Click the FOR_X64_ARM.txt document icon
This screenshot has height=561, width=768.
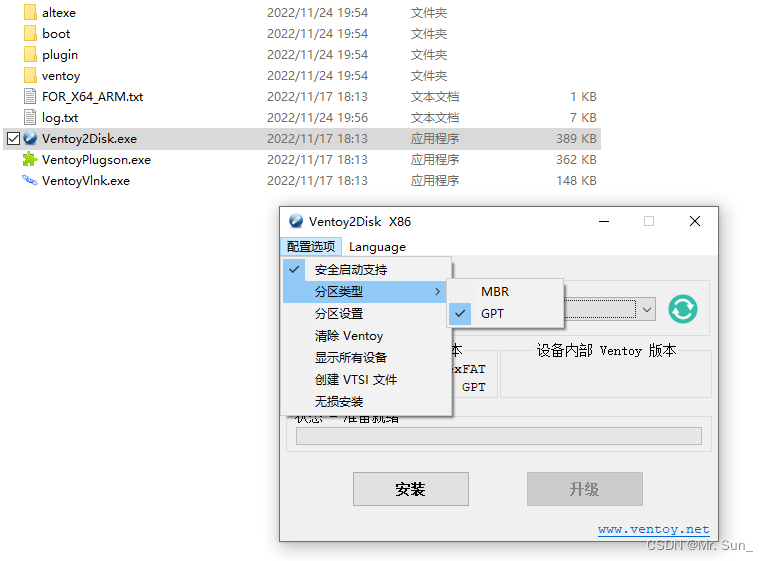pyautogui.click(x=30, y=97)
